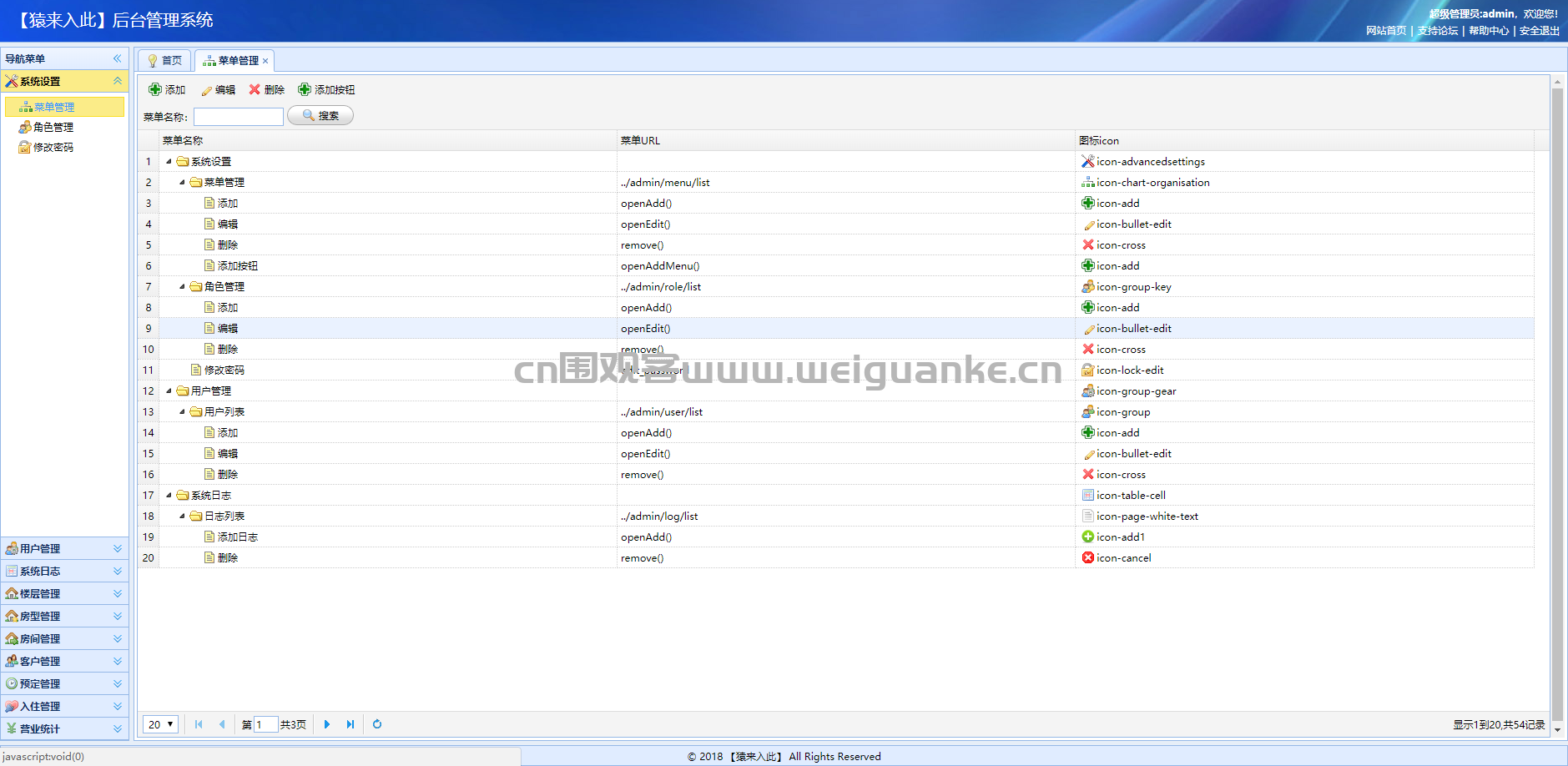Screen dimensions: 1568x766
Task: Click the icon-group icon in row 13
Action: point(1088,411)
